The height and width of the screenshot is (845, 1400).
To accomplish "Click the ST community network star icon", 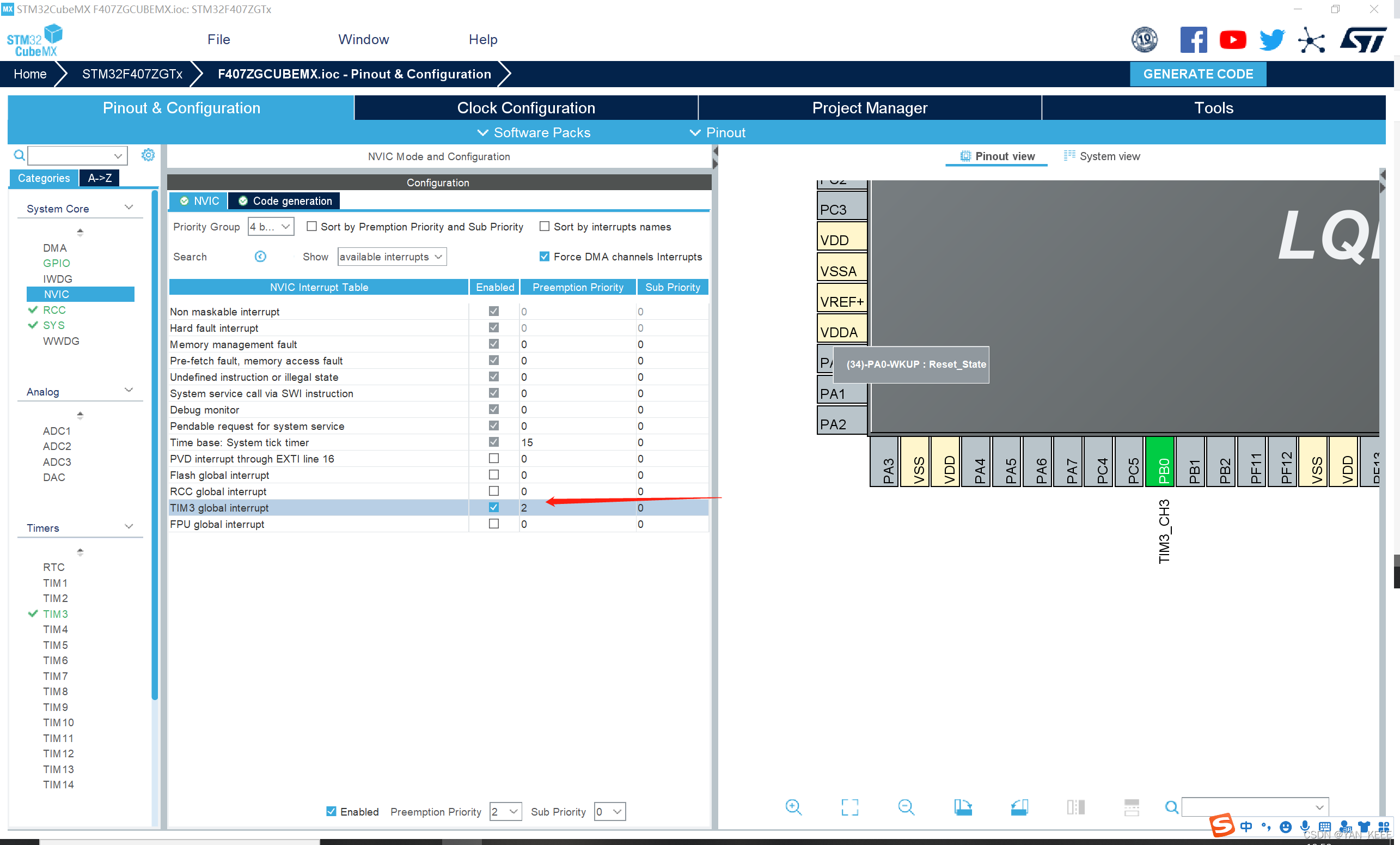I will click(x=1311, y=40).
